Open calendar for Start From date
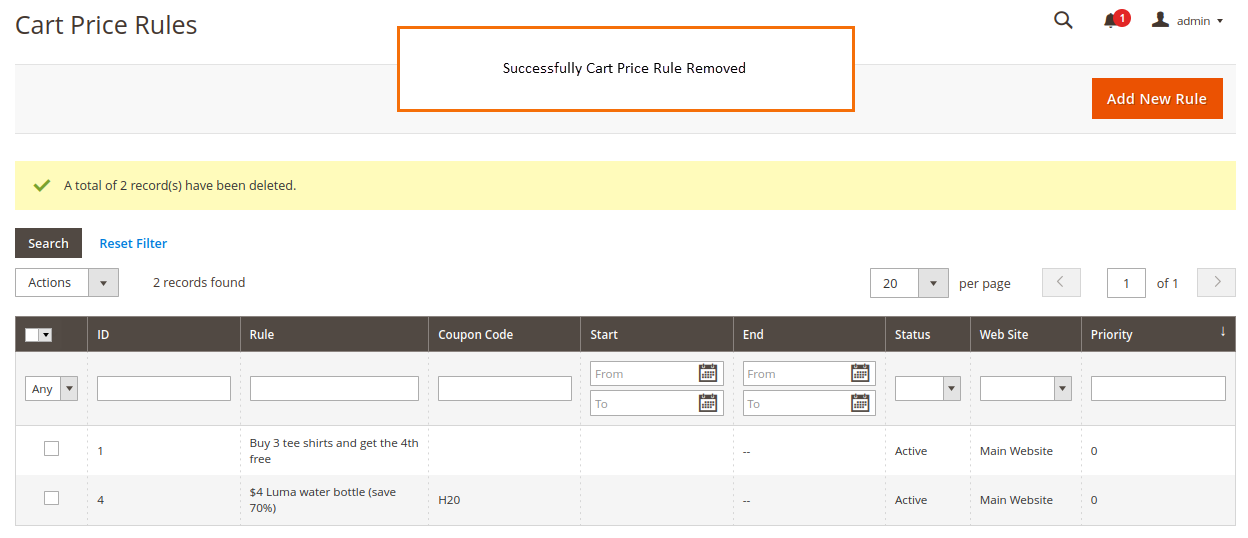The image size is (1248, 538). [x=708, y=374]
